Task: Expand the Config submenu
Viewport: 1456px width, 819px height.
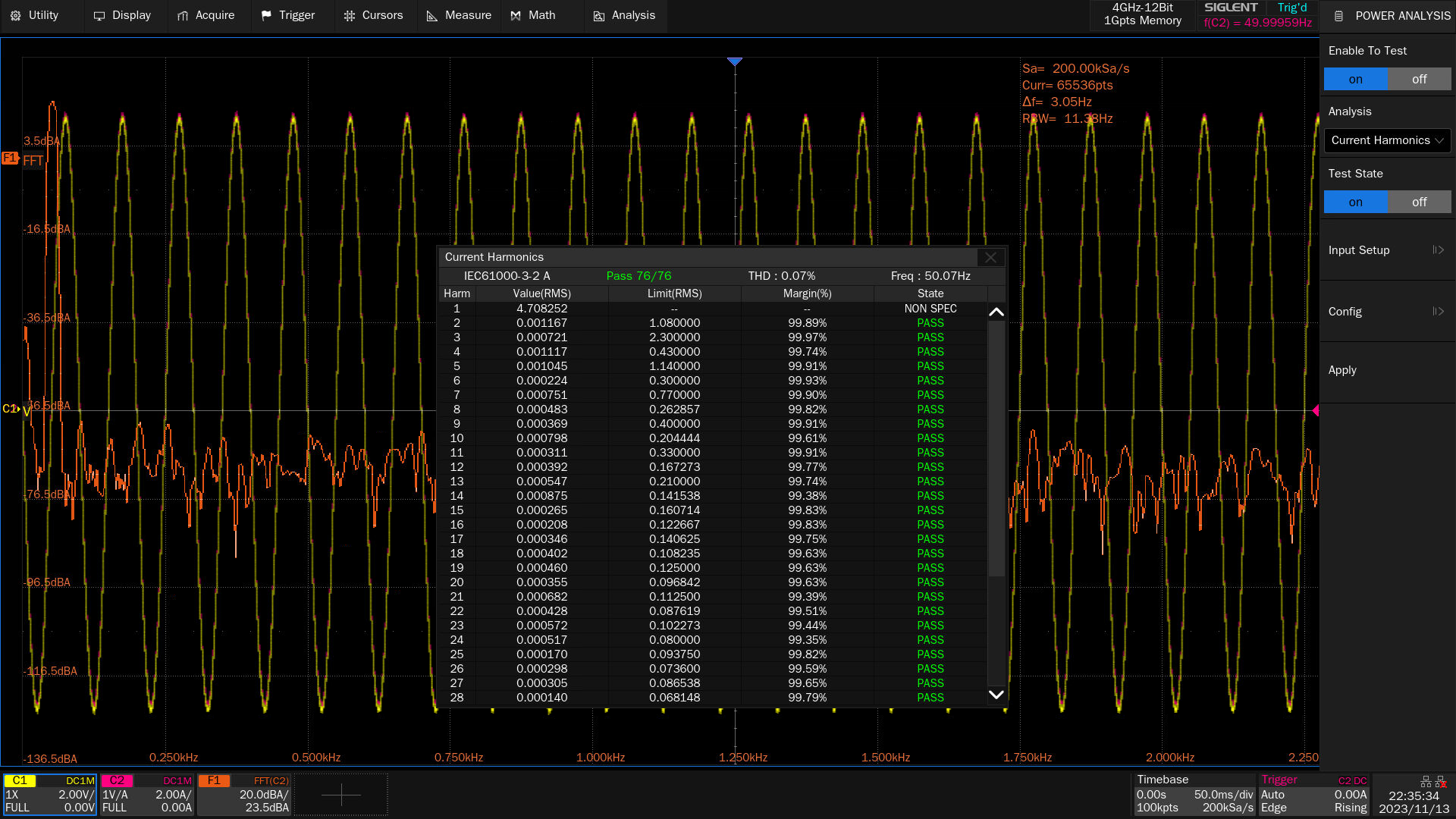Action: point(1386,312)
